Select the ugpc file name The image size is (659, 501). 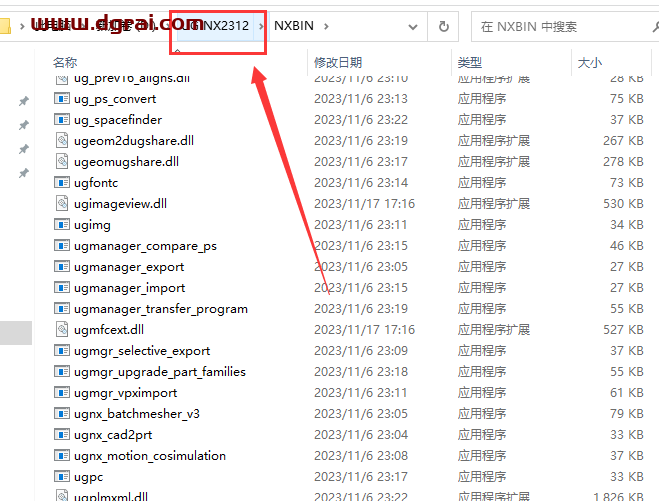coord(88,477)
